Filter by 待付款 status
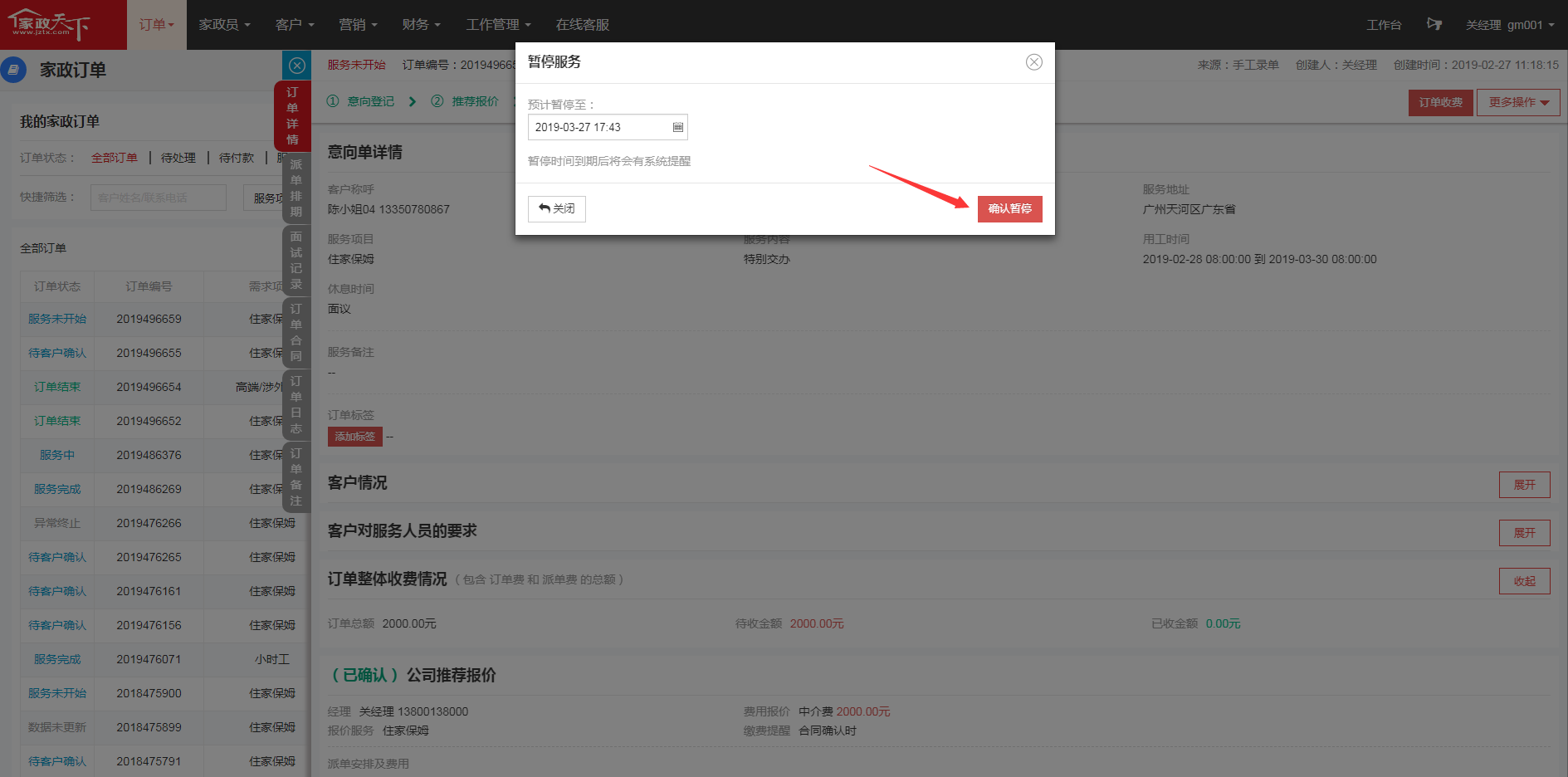The image size is (1568, 777). click(x=237, y=158)
